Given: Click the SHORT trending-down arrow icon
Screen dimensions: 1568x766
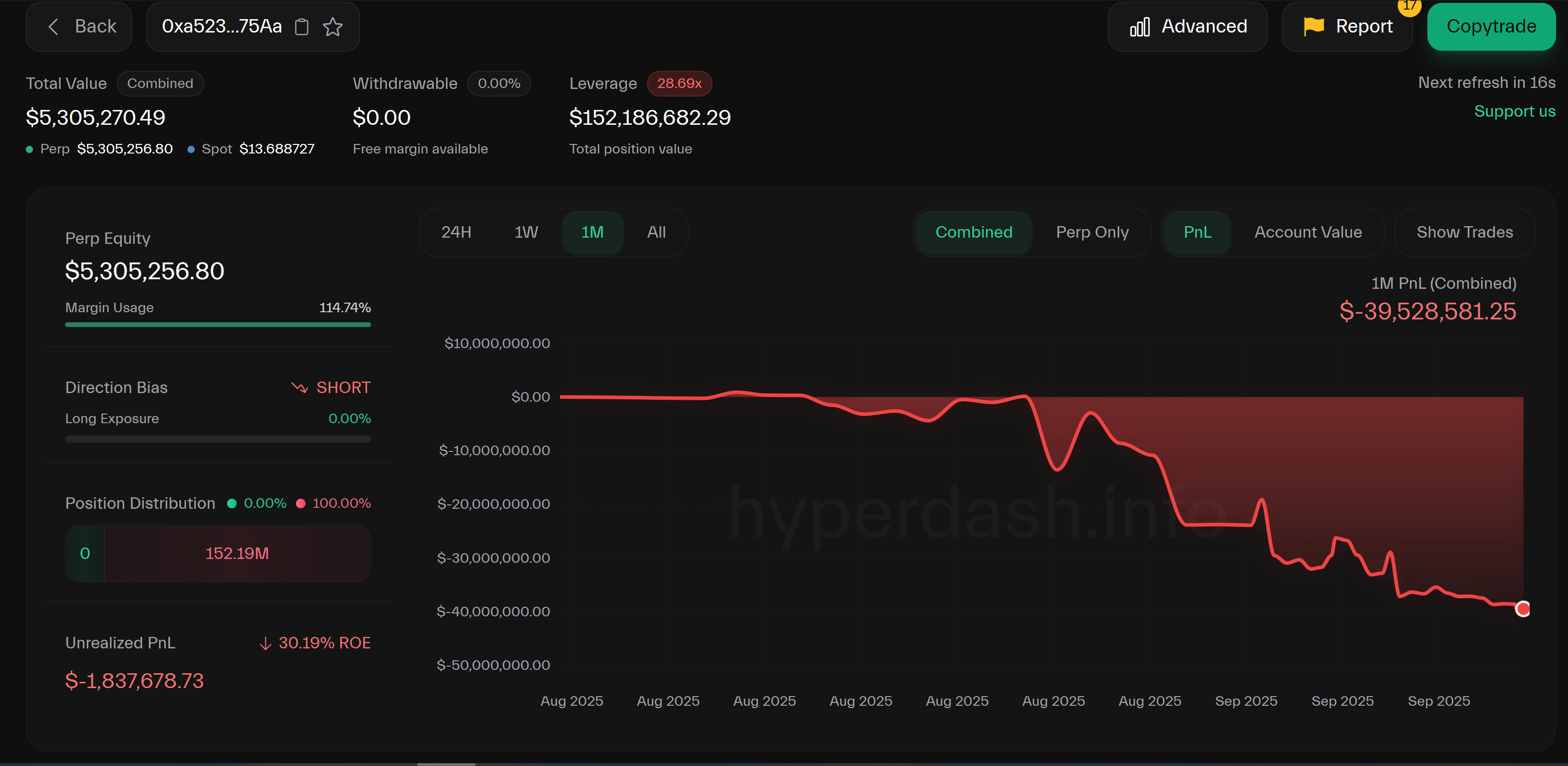Looking at the screenshot, I should point(299,388).
